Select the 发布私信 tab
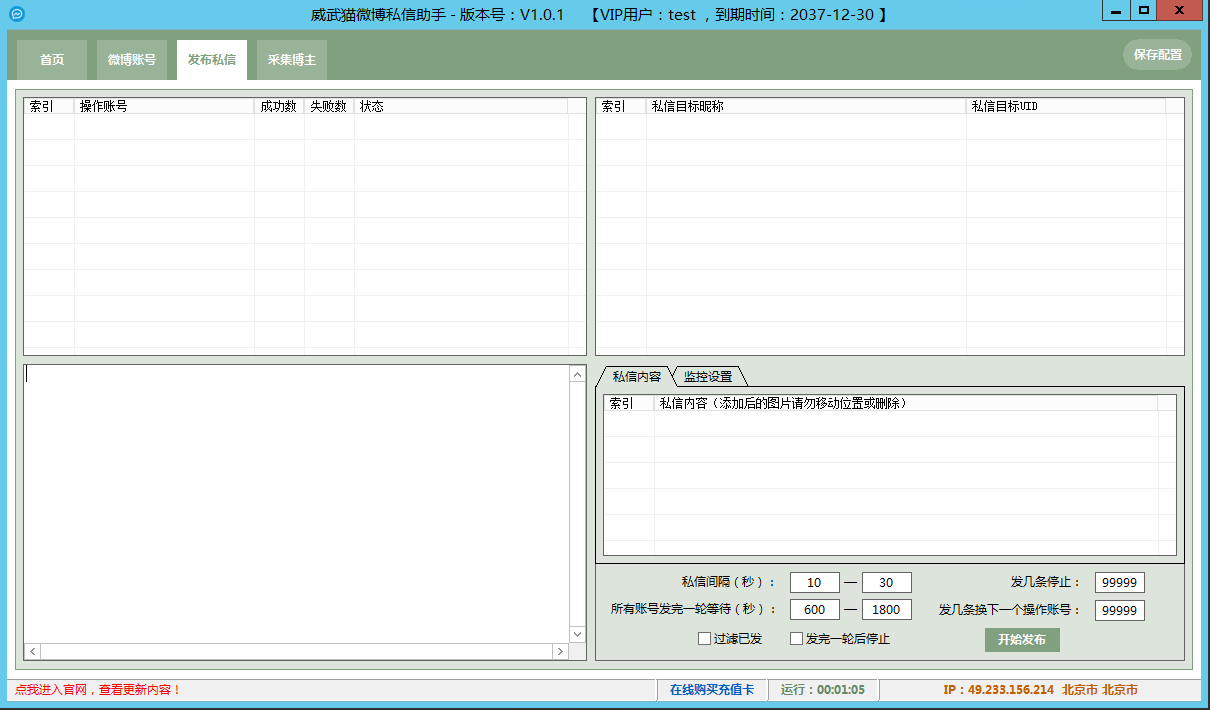Screen dimensions: 1210x710 [x=212, y=60]
